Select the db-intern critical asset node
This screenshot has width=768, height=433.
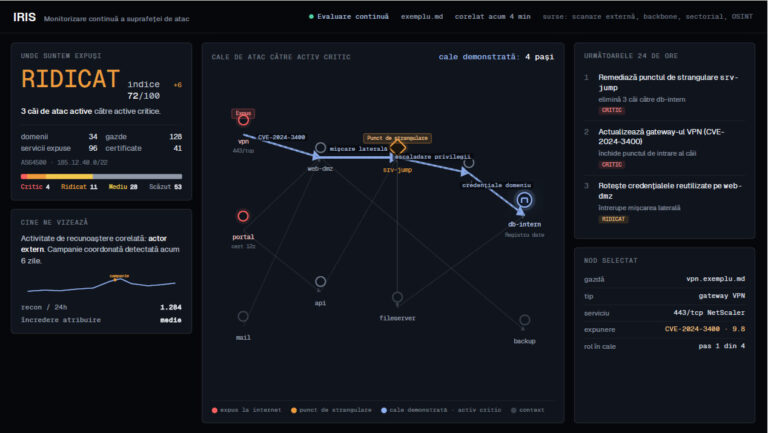pyautogui.click(x=524, y=200)
